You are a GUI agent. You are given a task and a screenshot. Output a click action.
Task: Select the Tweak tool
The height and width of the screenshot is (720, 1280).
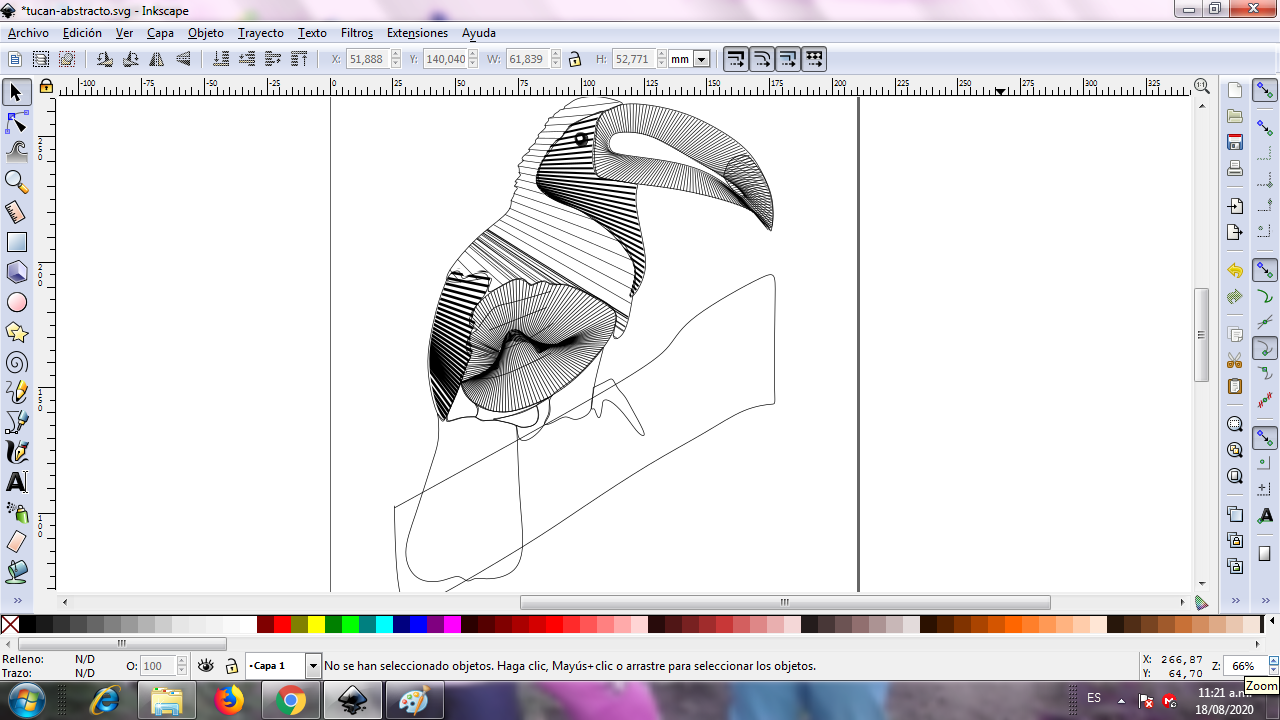pyautogui.click(x=16, y=152)
